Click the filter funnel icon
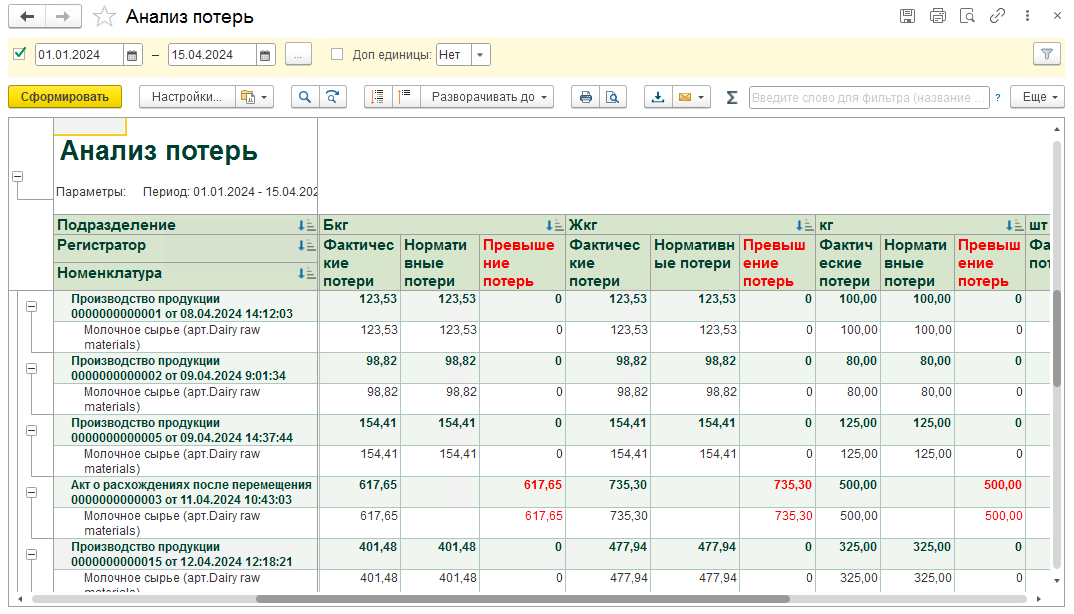The image size is (1074, 614). [x=1047, y=54]
